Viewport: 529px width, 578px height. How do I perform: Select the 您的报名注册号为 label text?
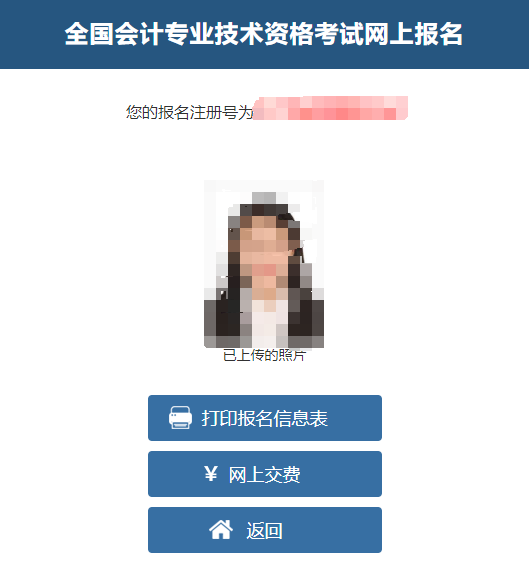(190, 112)
